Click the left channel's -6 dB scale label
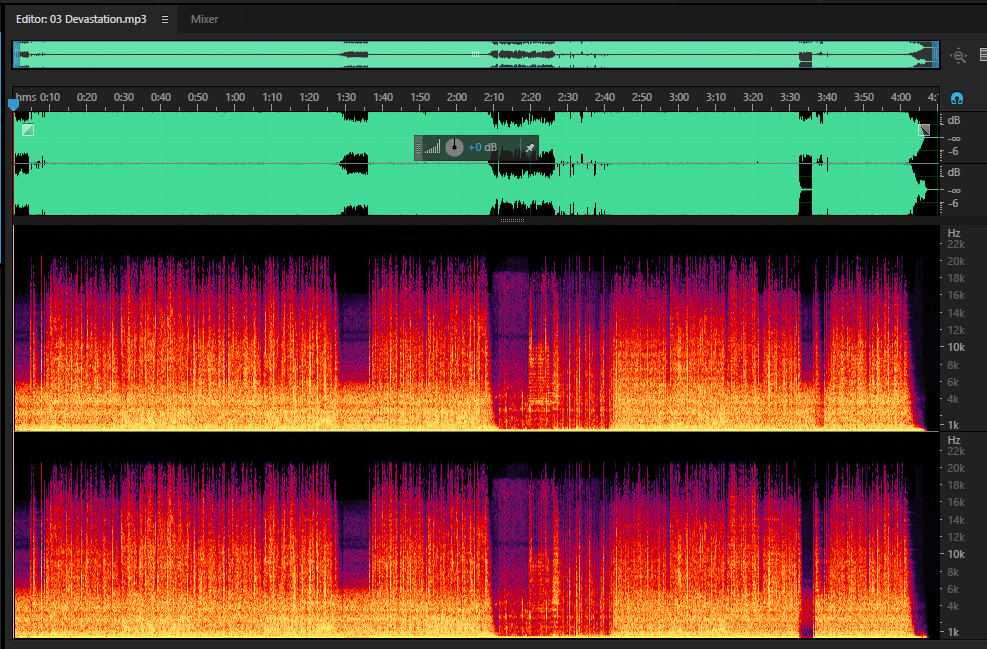 (954, 152)
